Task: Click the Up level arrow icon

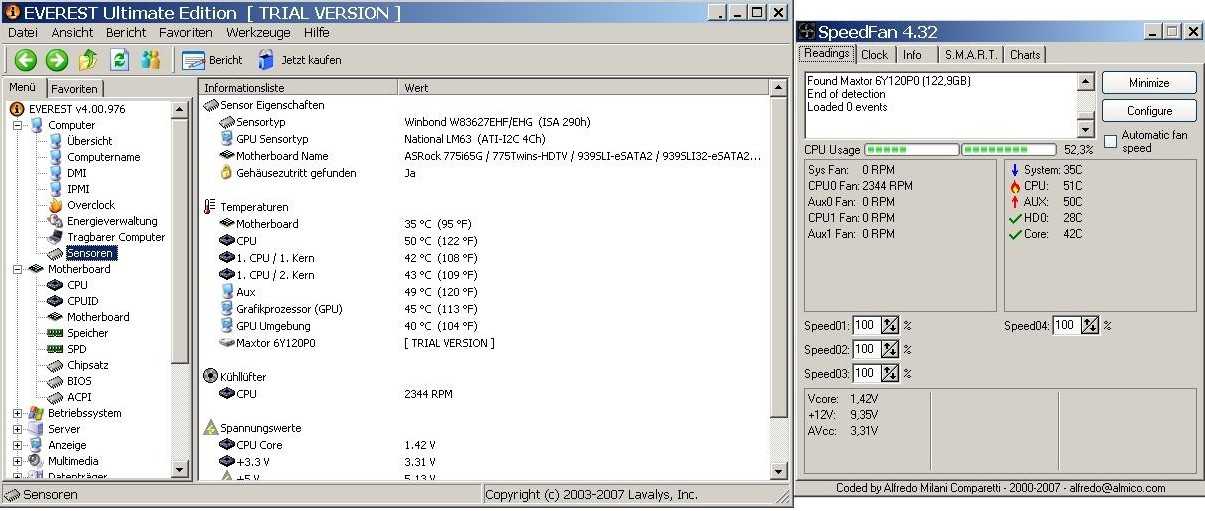Action: (x=88, y=60)
